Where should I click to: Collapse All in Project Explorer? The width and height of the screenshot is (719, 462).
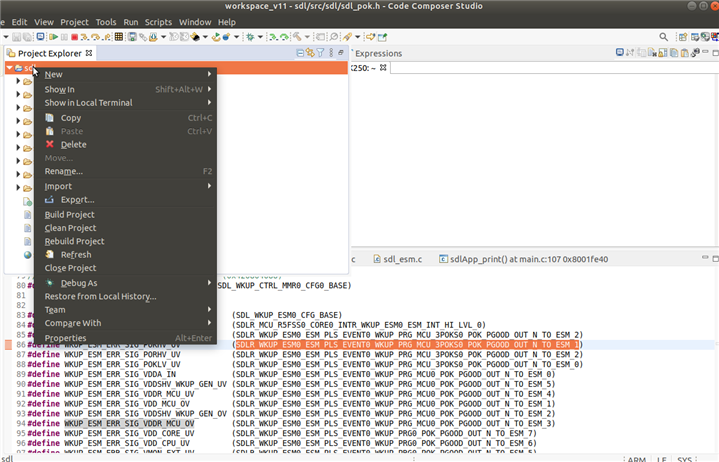pos(300,53)
